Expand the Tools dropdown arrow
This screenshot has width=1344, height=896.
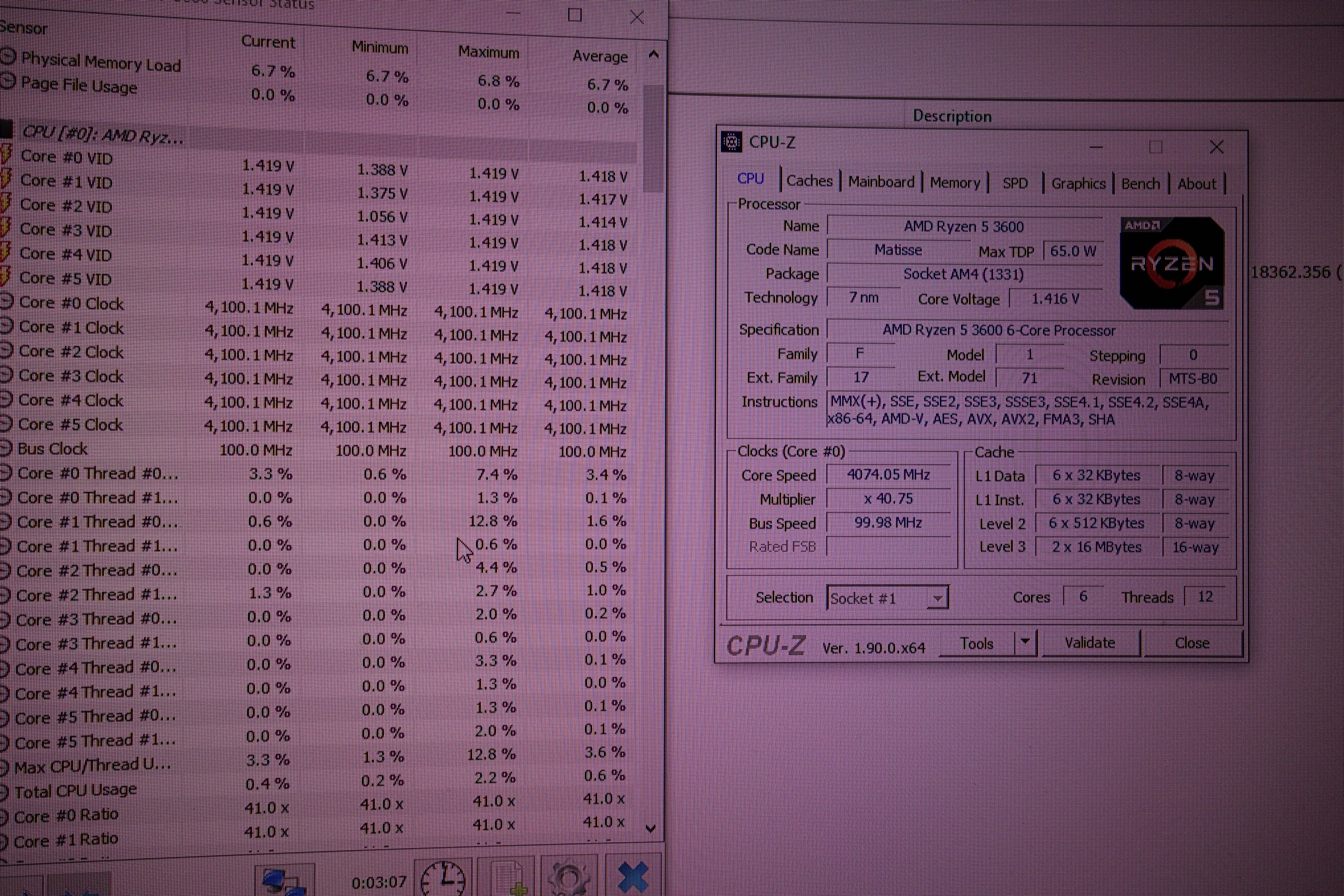click(x=1025, y=642)
